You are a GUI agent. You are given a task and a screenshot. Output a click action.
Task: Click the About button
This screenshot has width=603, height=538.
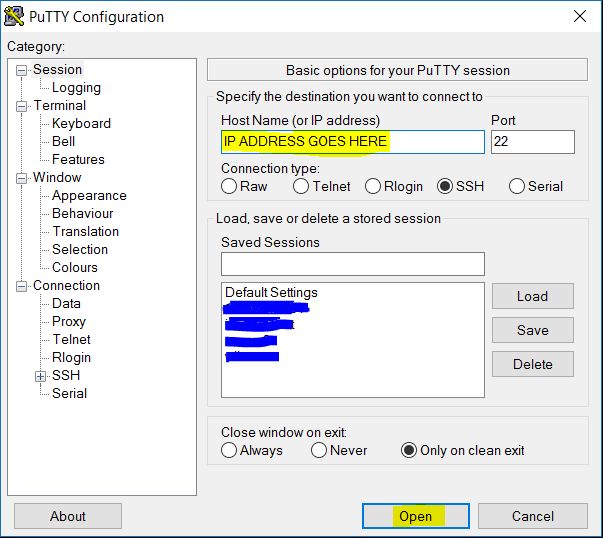(68, 516)
